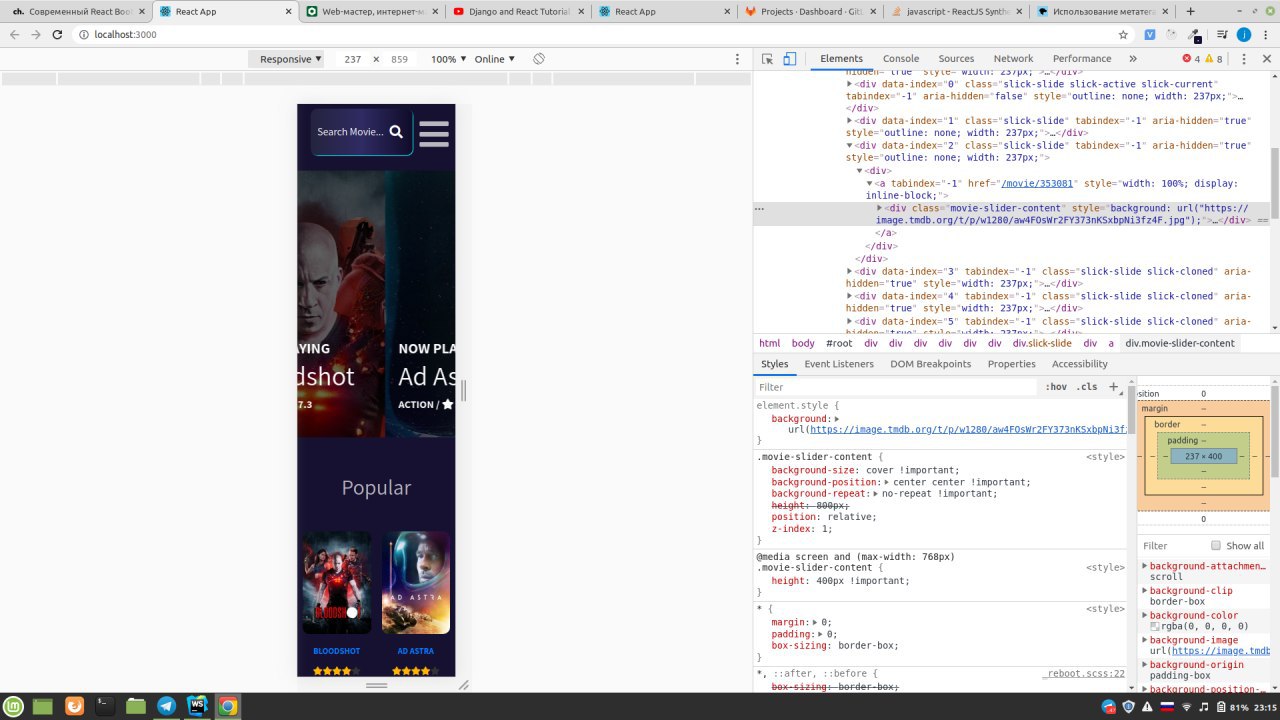1280x720 pixels.
Task: Expand the background-color computed property
Action: (x=1145, y=616)
